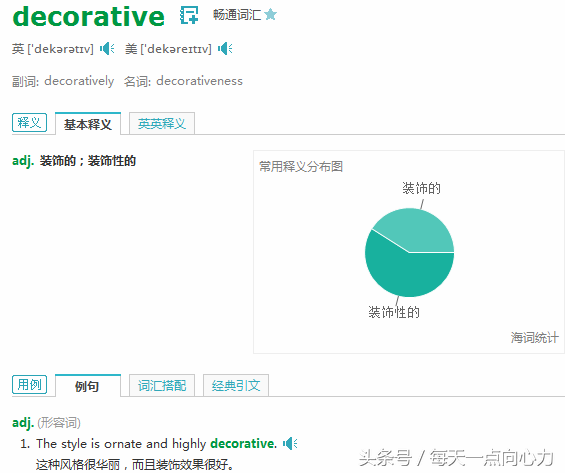Play the British pronunciation audio
Viewport: 565px width, 473px height.
[107, 49]
